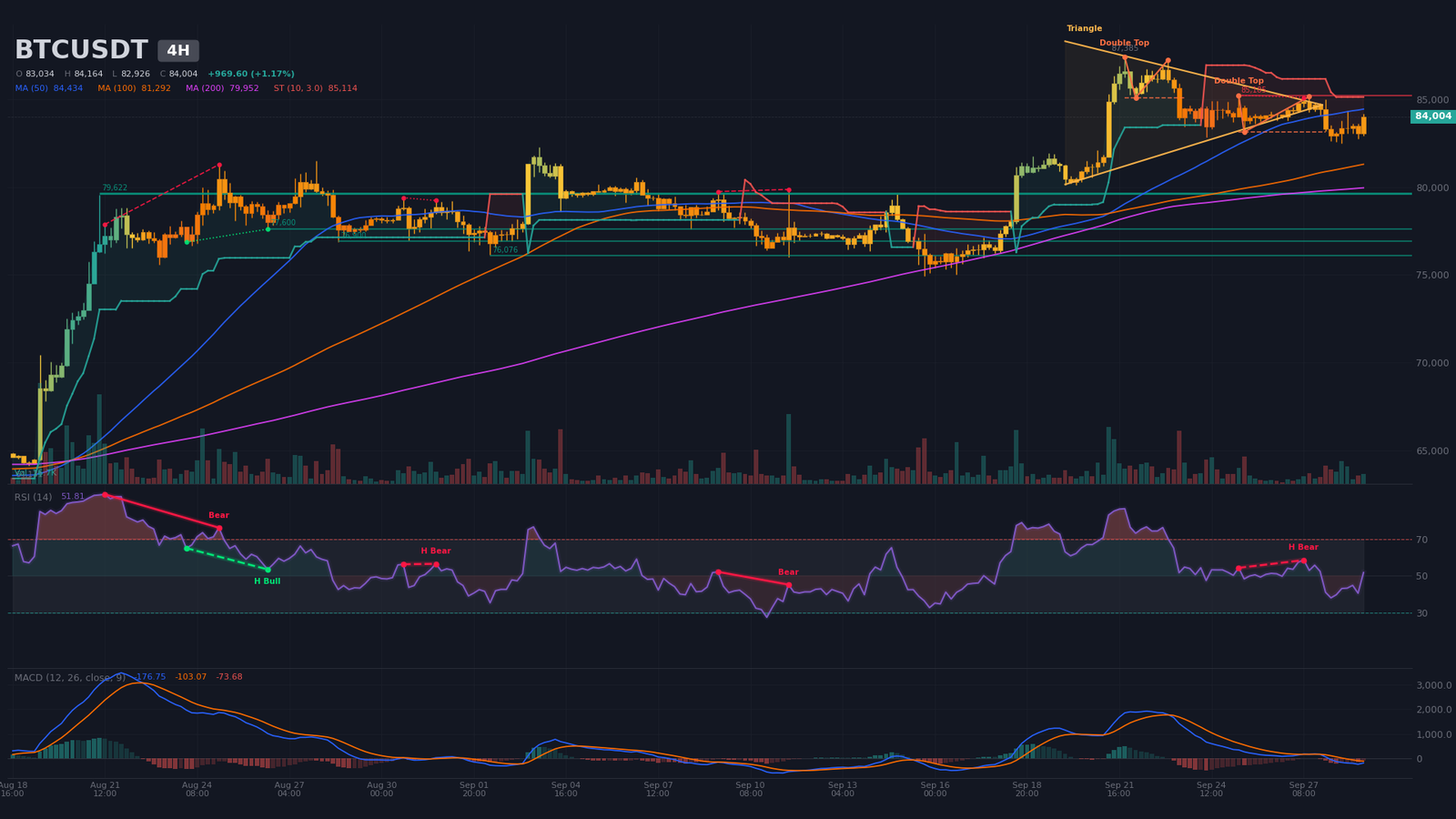Image resolution: width=1456 pixels, height=819 pixels.
Task: Click the Aug 27 04:00 time label
Action: click(289, 789)
